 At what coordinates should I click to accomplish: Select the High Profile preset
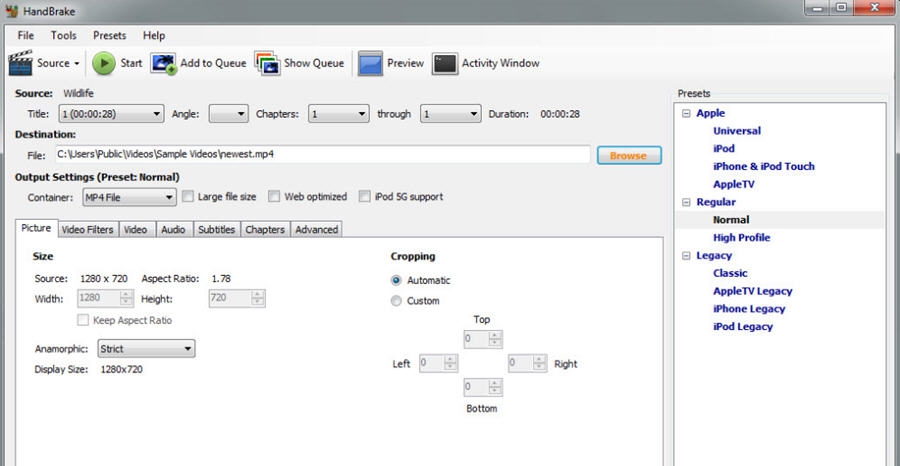(742, 238)
